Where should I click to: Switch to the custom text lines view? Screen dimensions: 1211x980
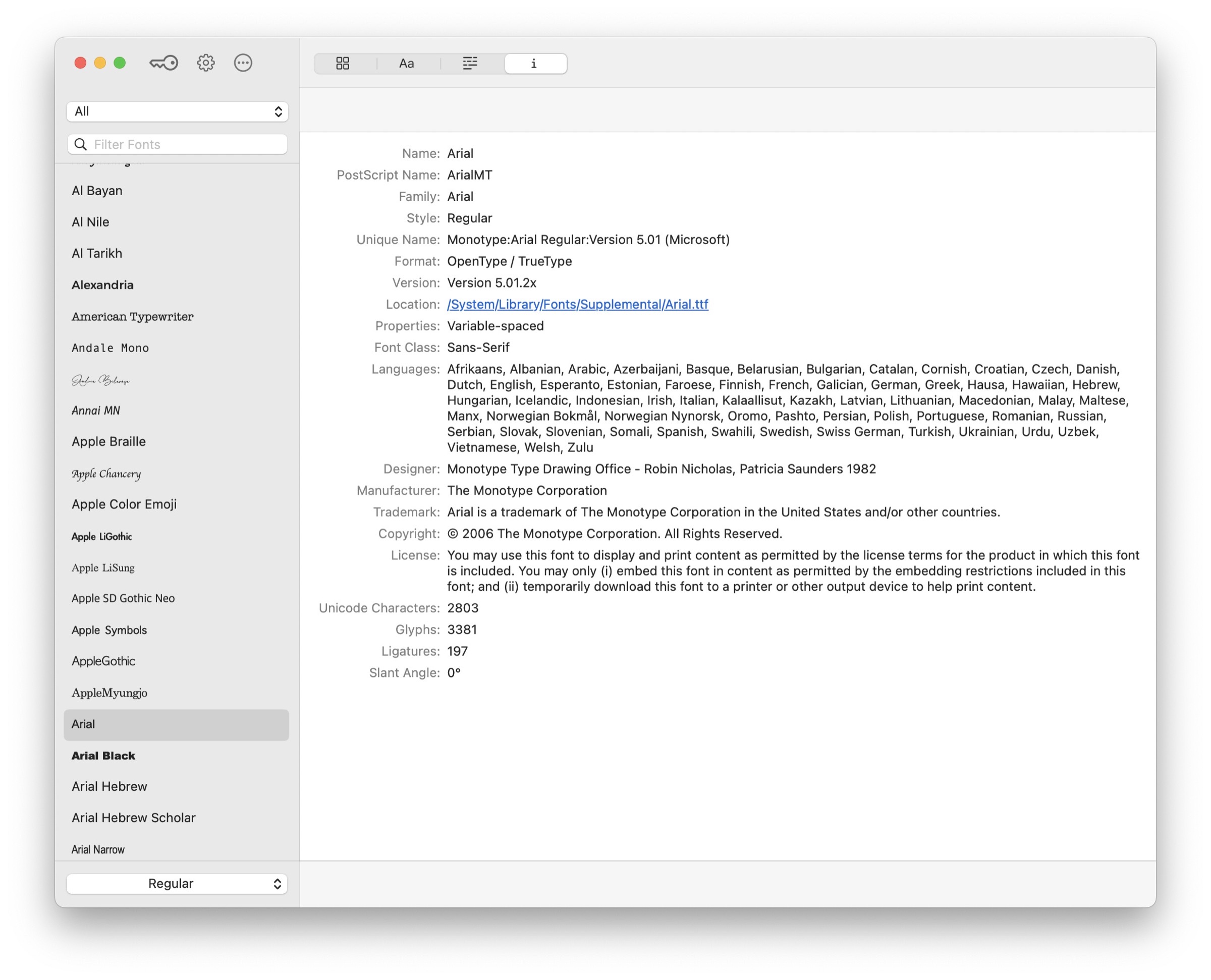click(470, 63)
